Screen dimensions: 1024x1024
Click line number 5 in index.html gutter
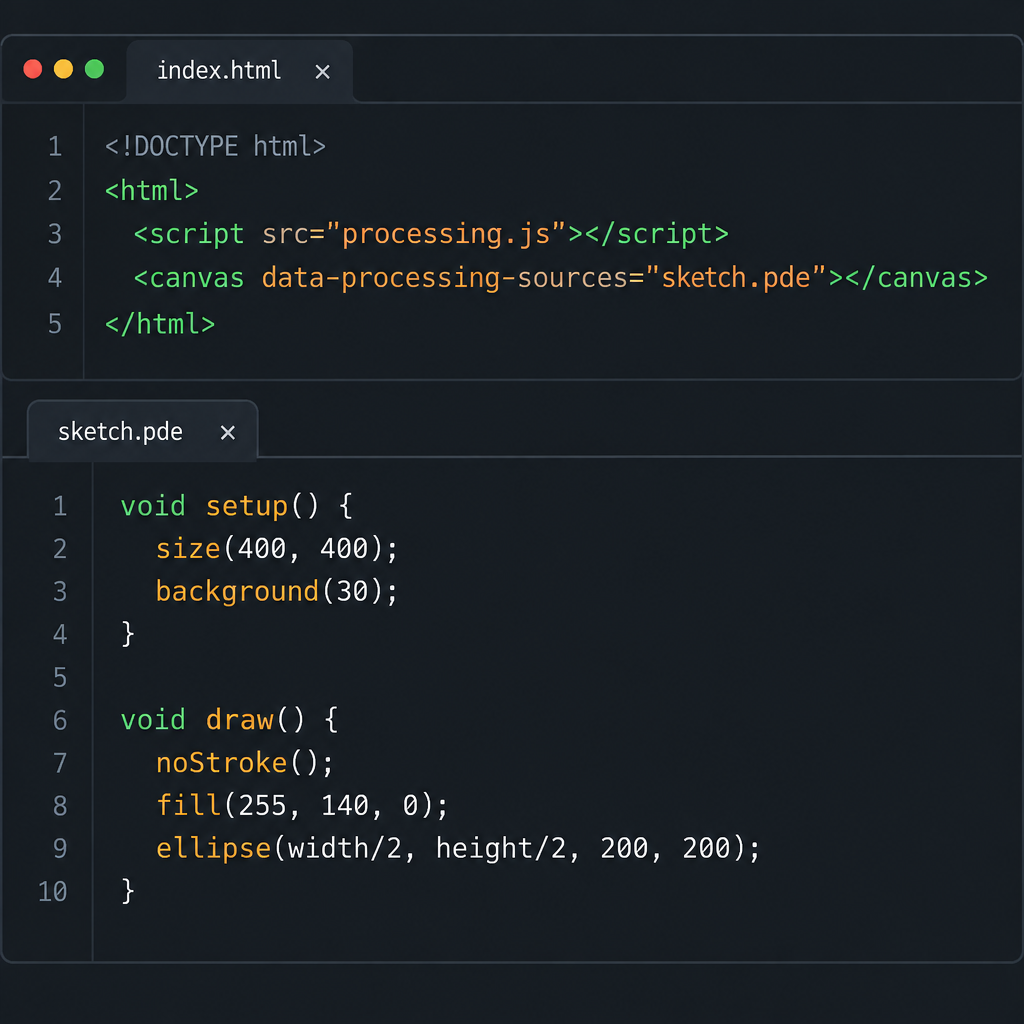pos(55,324)
